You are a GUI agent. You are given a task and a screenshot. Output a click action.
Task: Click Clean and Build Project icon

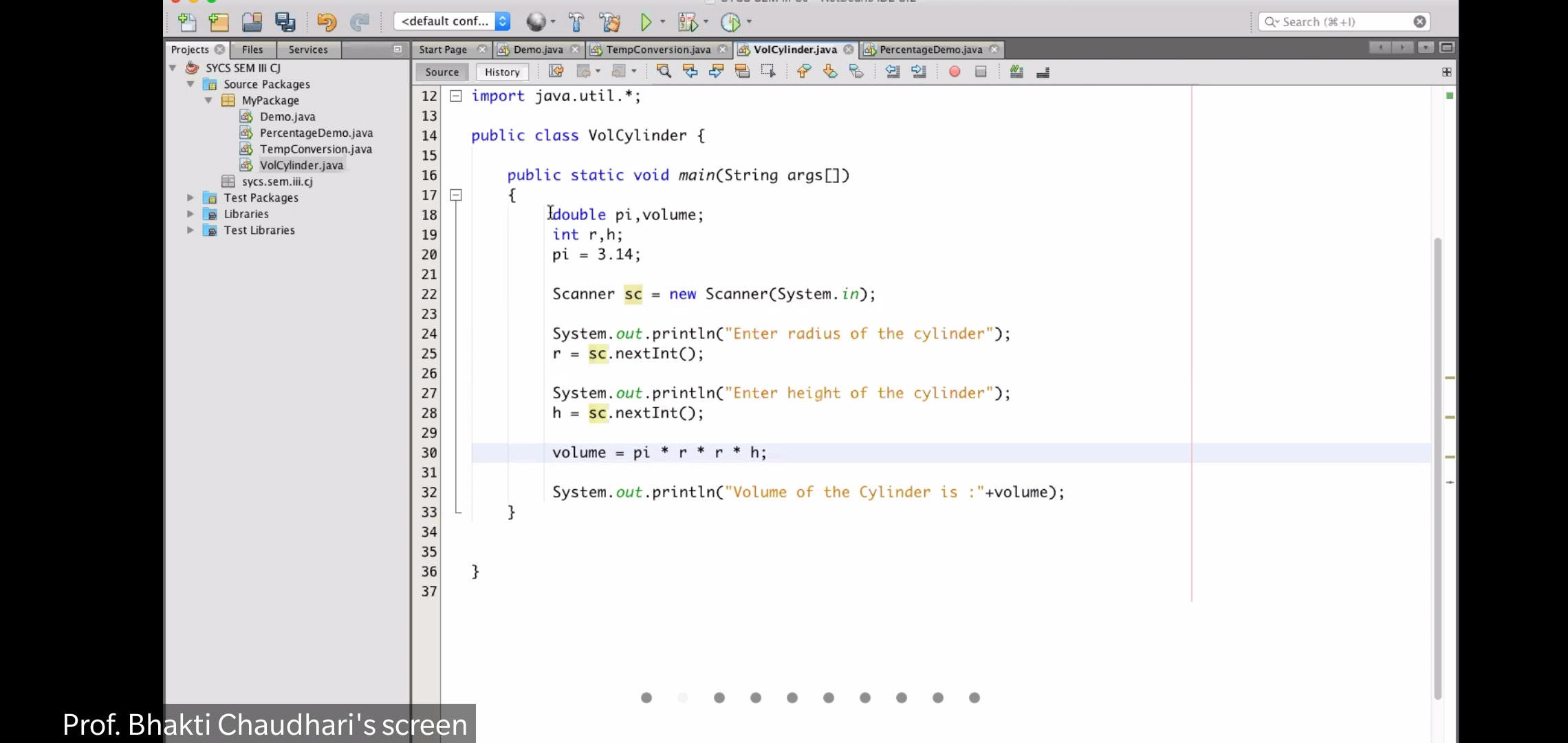tap(609, 22)
